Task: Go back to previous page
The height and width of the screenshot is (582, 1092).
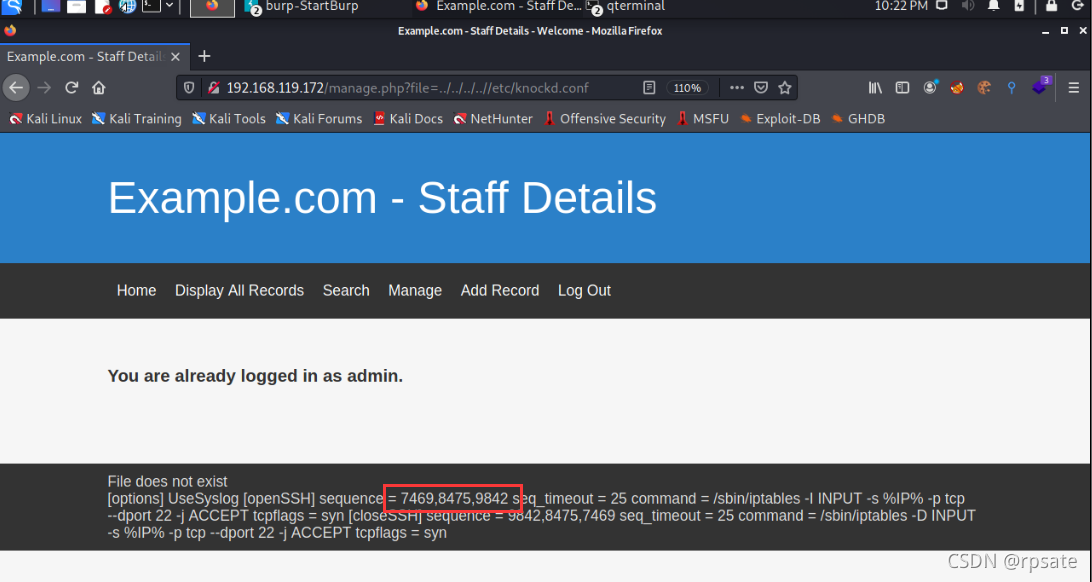Action: click(x=16, y=88)
